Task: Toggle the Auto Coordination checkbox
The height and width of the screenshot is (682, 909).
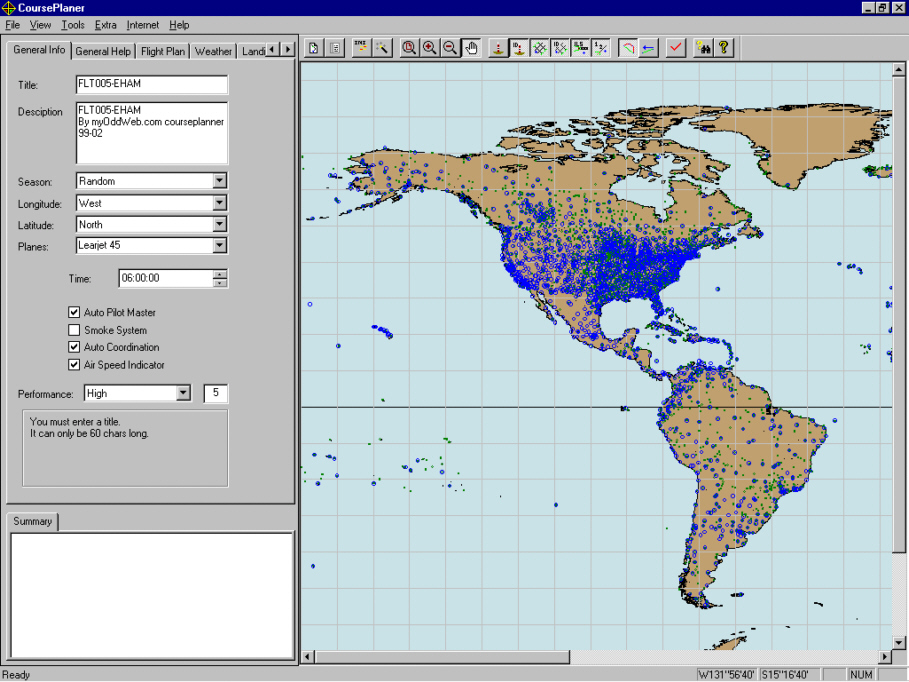Action: (74, 347)
